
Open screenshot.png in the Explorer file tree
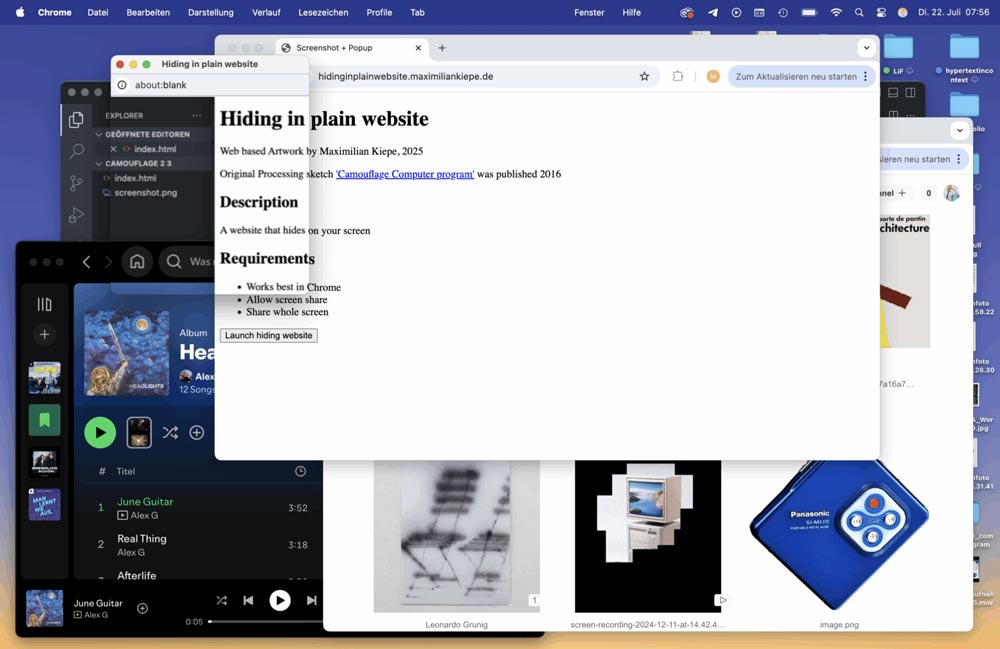pyautogui.click(x=145, y=192)
